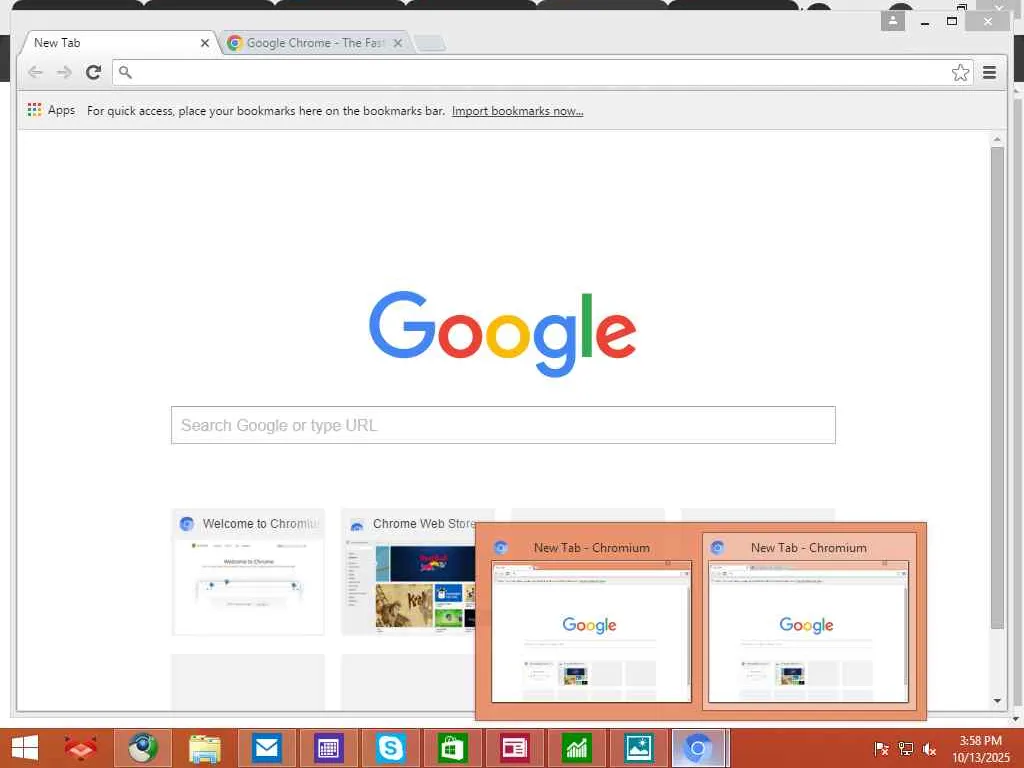Viewport: 1024px width, 768px height.
Task: Open the News app from taskbar
Action: 514,748
